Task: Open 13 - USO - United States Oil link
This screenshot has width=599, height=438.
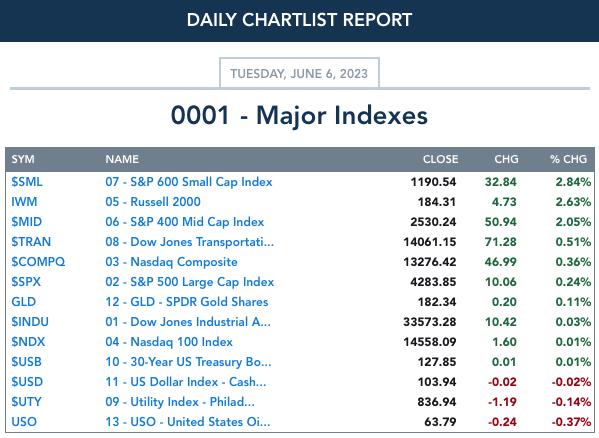Action: tap(188, 422)
